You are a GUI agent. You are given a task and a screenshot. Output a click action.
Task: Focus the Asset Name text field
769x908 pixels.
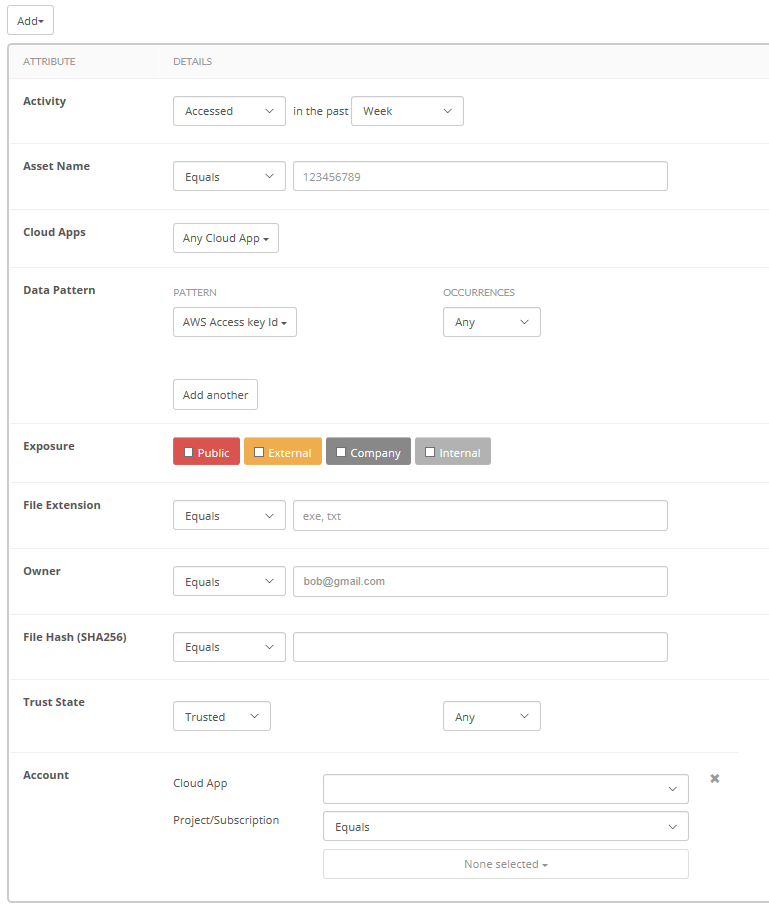480,177
